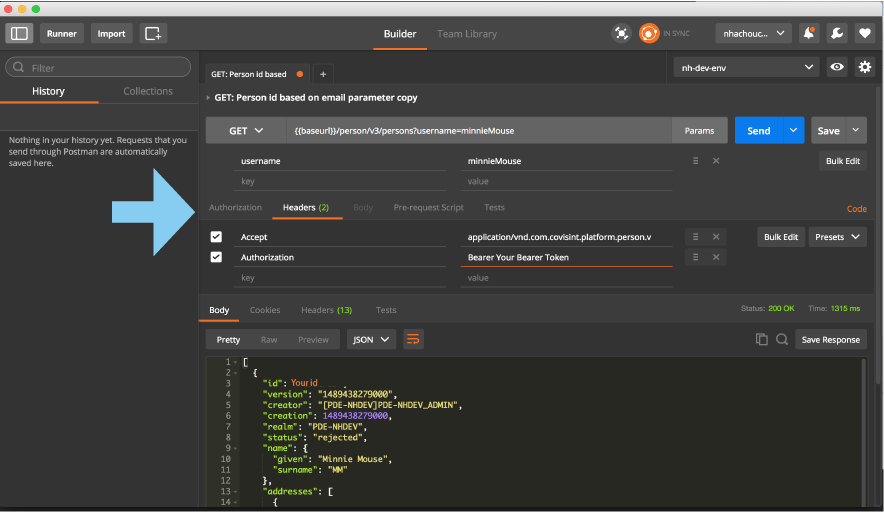This screenshot has height=512, width=884.
Task: Copy the response to clipboard icon
Action: click(x=762, y=339)
